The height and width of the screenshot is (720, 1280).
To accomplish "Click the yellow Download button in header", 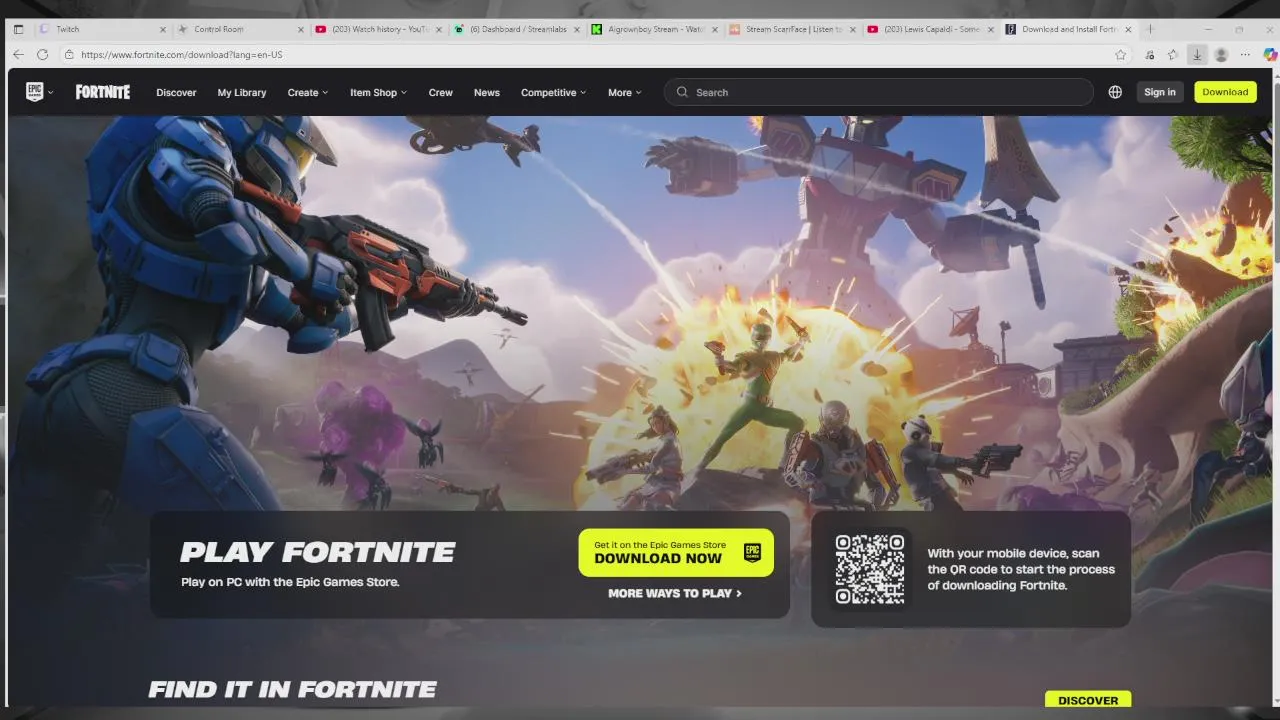I will tap(1225, 92).
